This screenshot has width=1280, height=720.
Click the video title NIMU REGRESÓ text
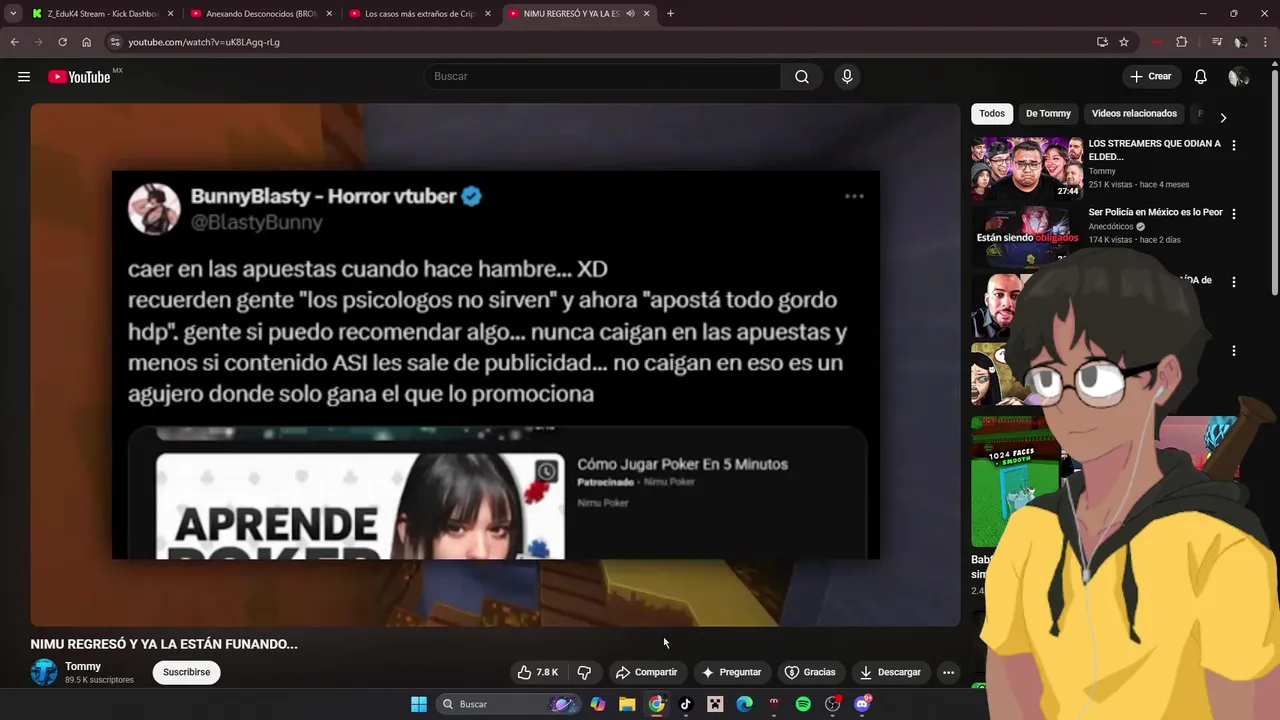(x=164, y=644)
